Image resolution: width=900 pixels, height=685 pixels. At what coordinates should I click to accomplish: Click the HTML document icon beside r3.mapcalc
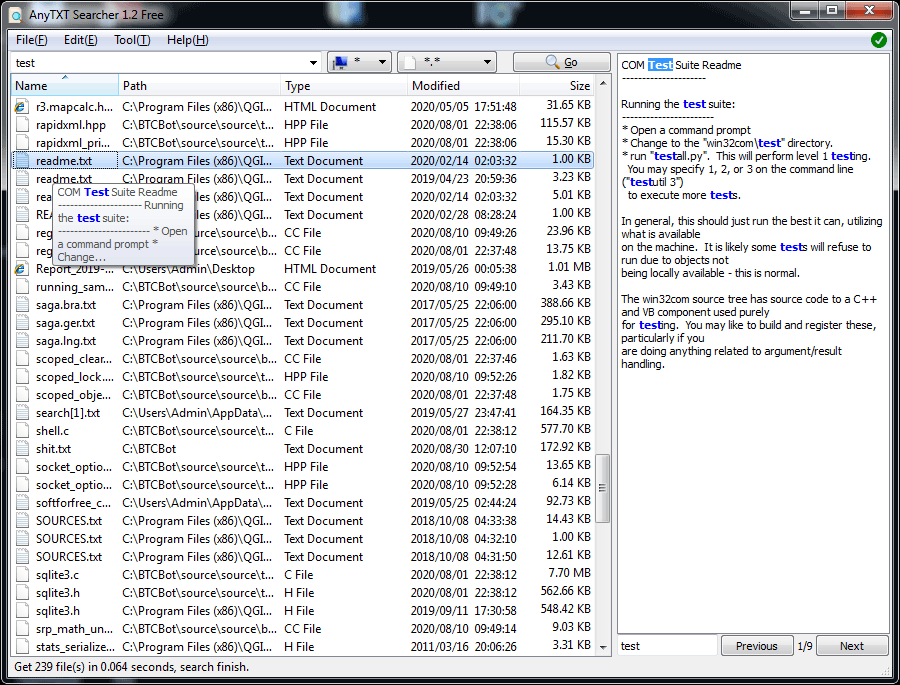tap(22, 106)
